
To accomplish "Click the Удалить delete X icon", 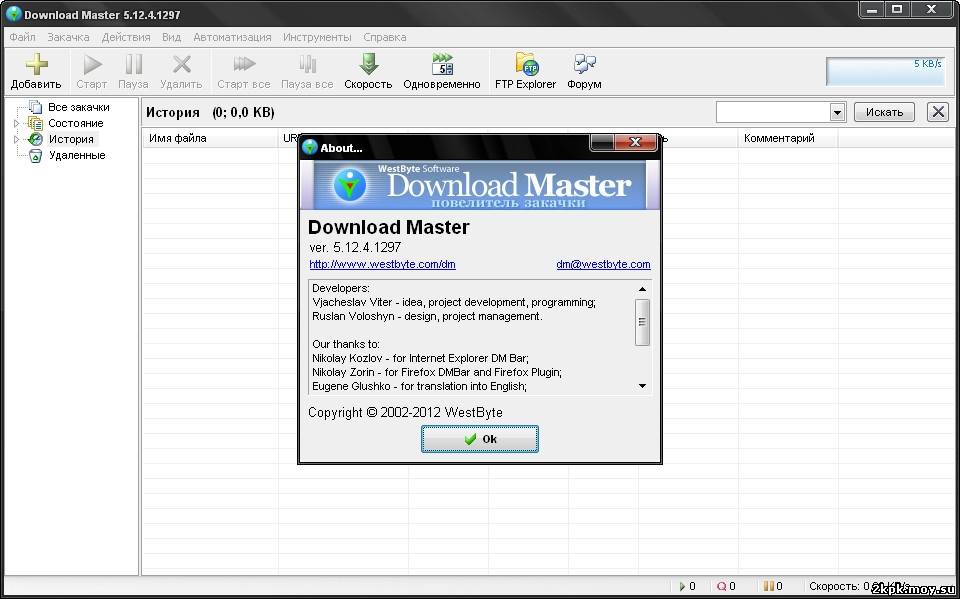I will (181, 64).
